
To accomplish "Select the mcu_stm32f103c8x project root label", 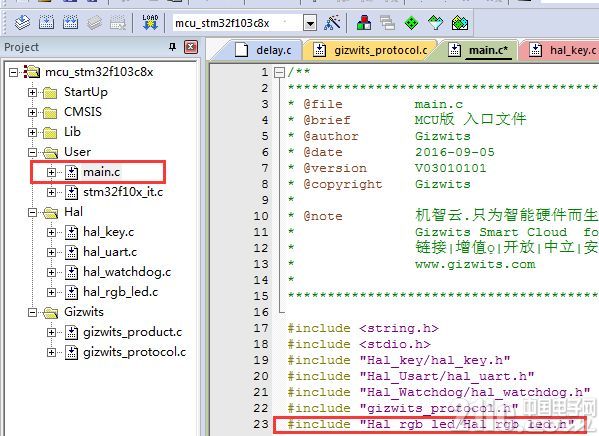I will point(99,71).
